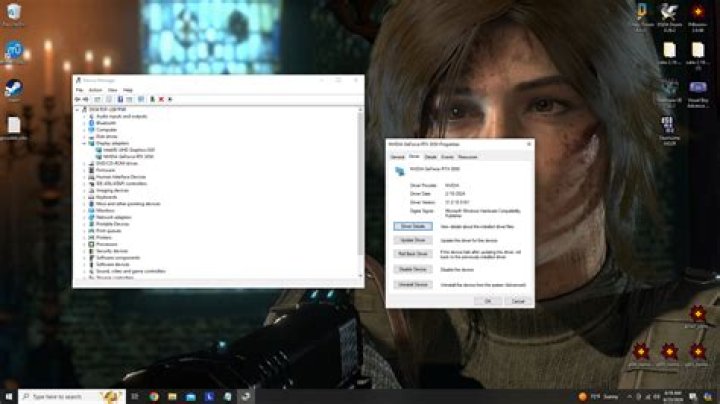
Task: Select the Software components category
Action: pyautogui.click(x=118, y=258)
